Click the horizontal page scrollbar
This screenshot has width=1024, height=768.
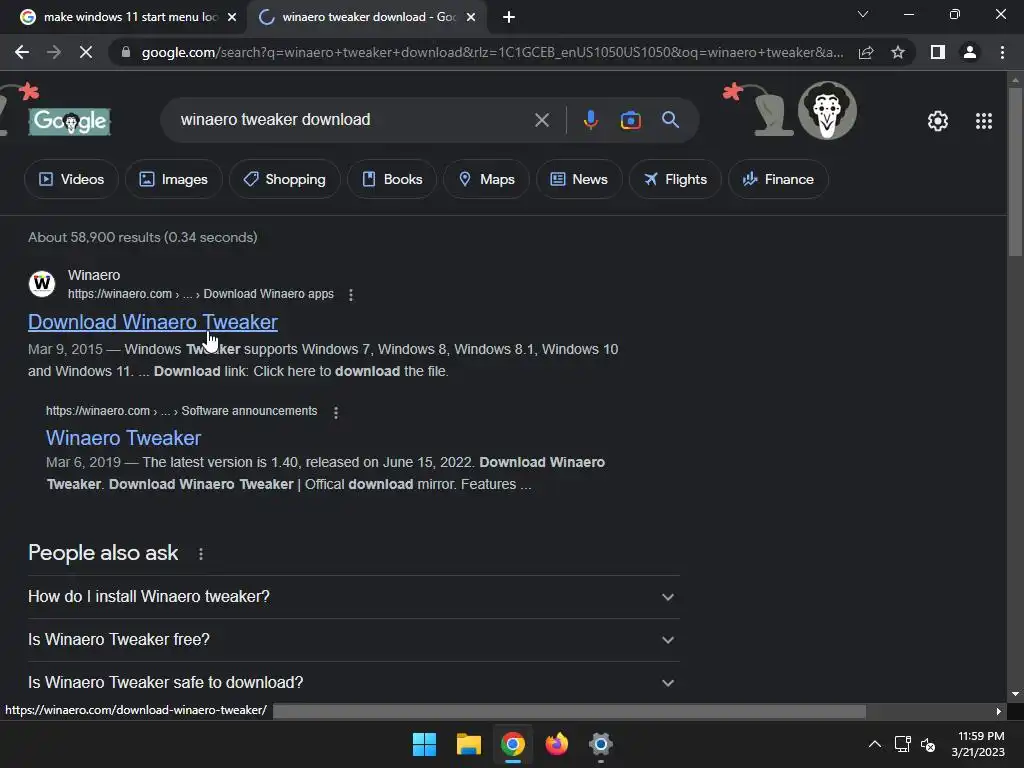tap(569, 711)
